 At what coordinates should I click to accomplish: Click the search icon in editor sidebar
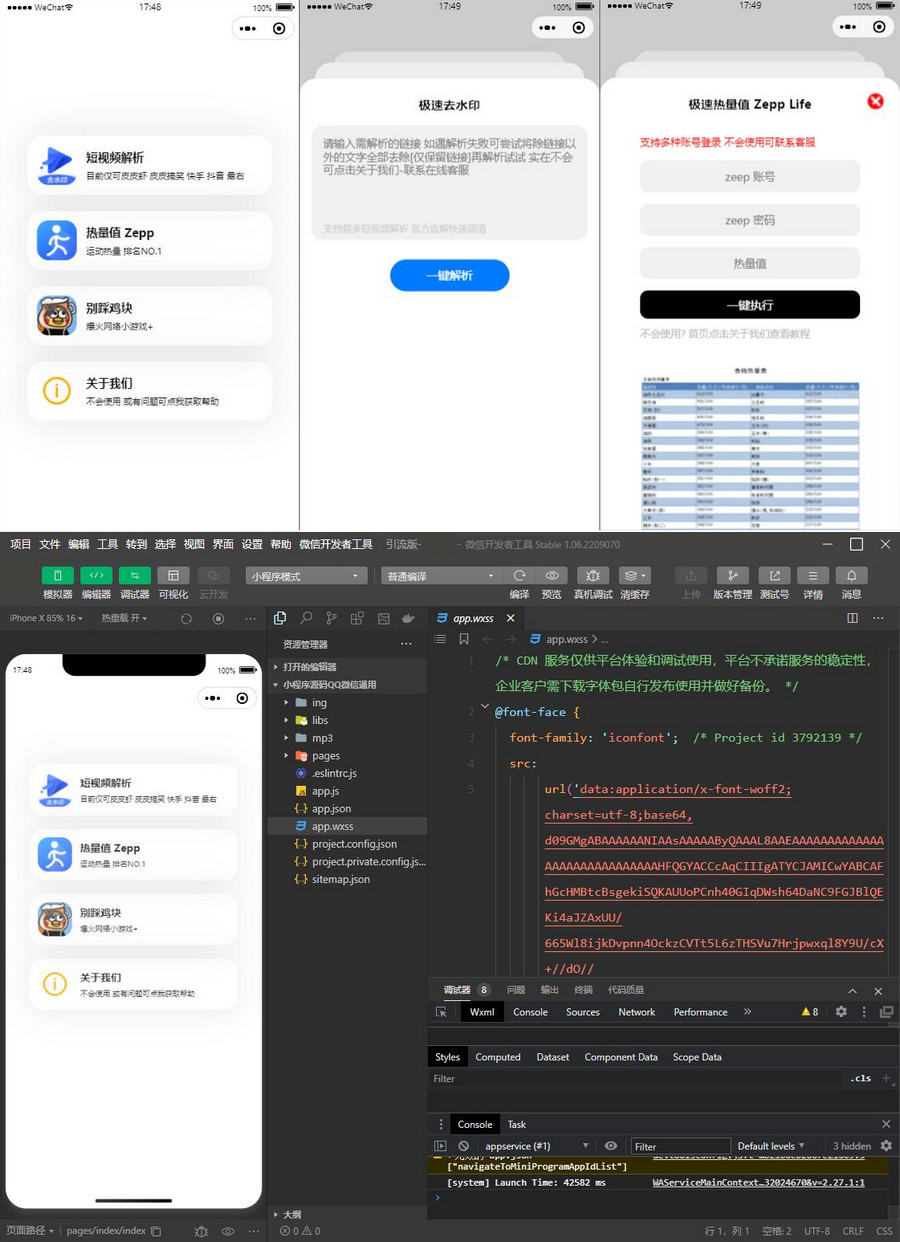click(x=306, y=618)
